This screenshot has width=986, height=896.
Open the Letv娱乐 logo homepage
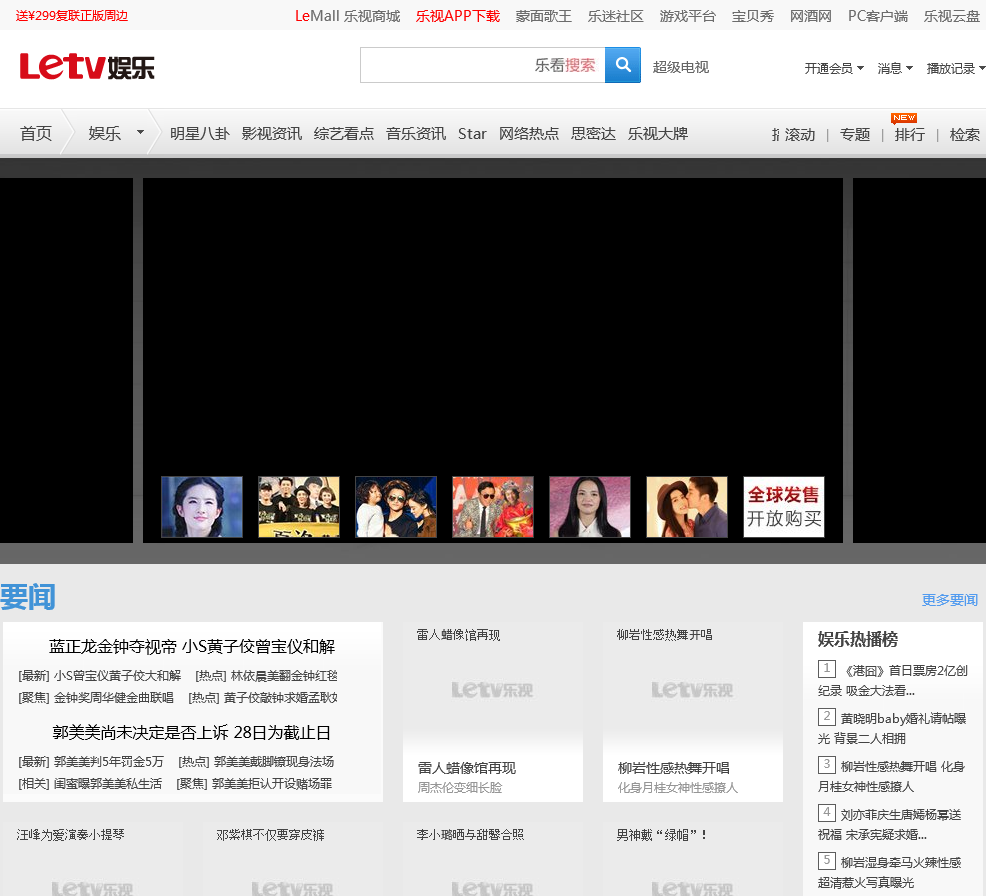pyautogui.click(x=87, y=66)
